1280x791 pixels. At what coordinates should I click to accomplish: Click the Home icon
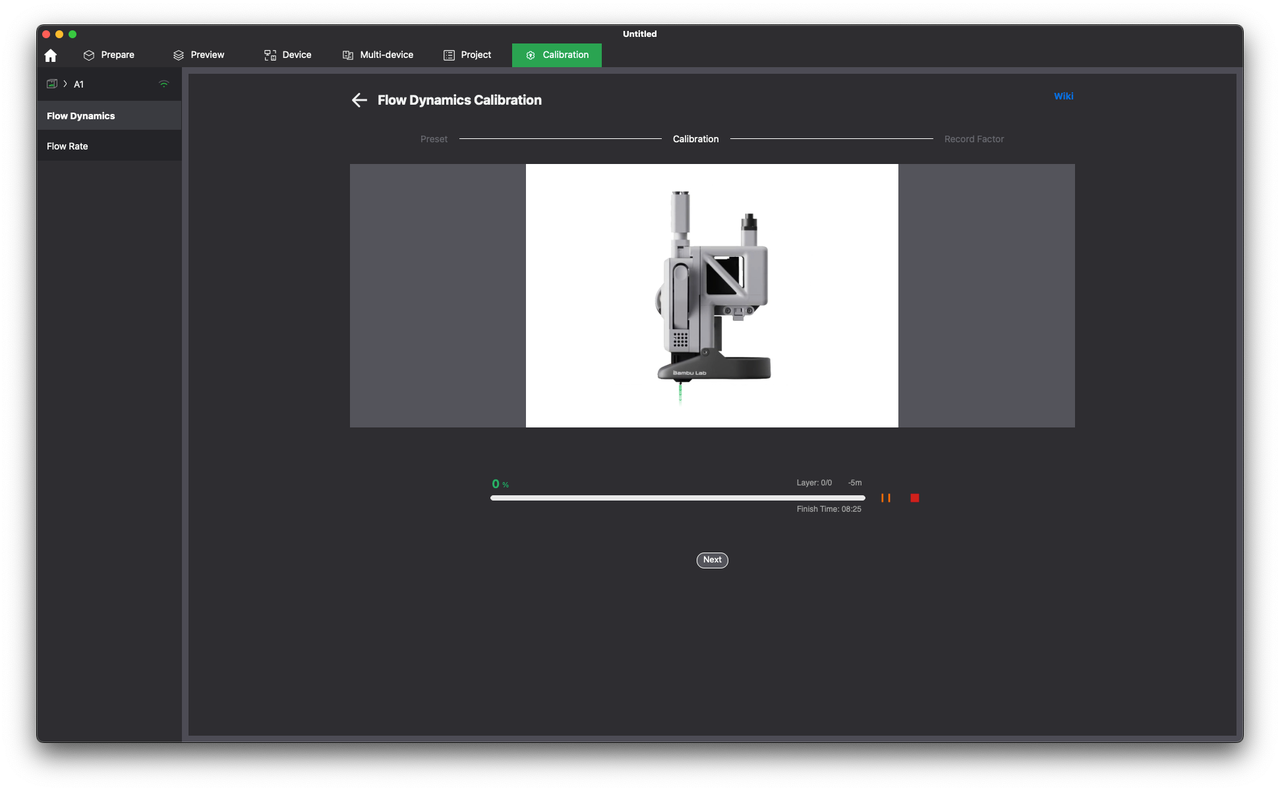point(51,56)
